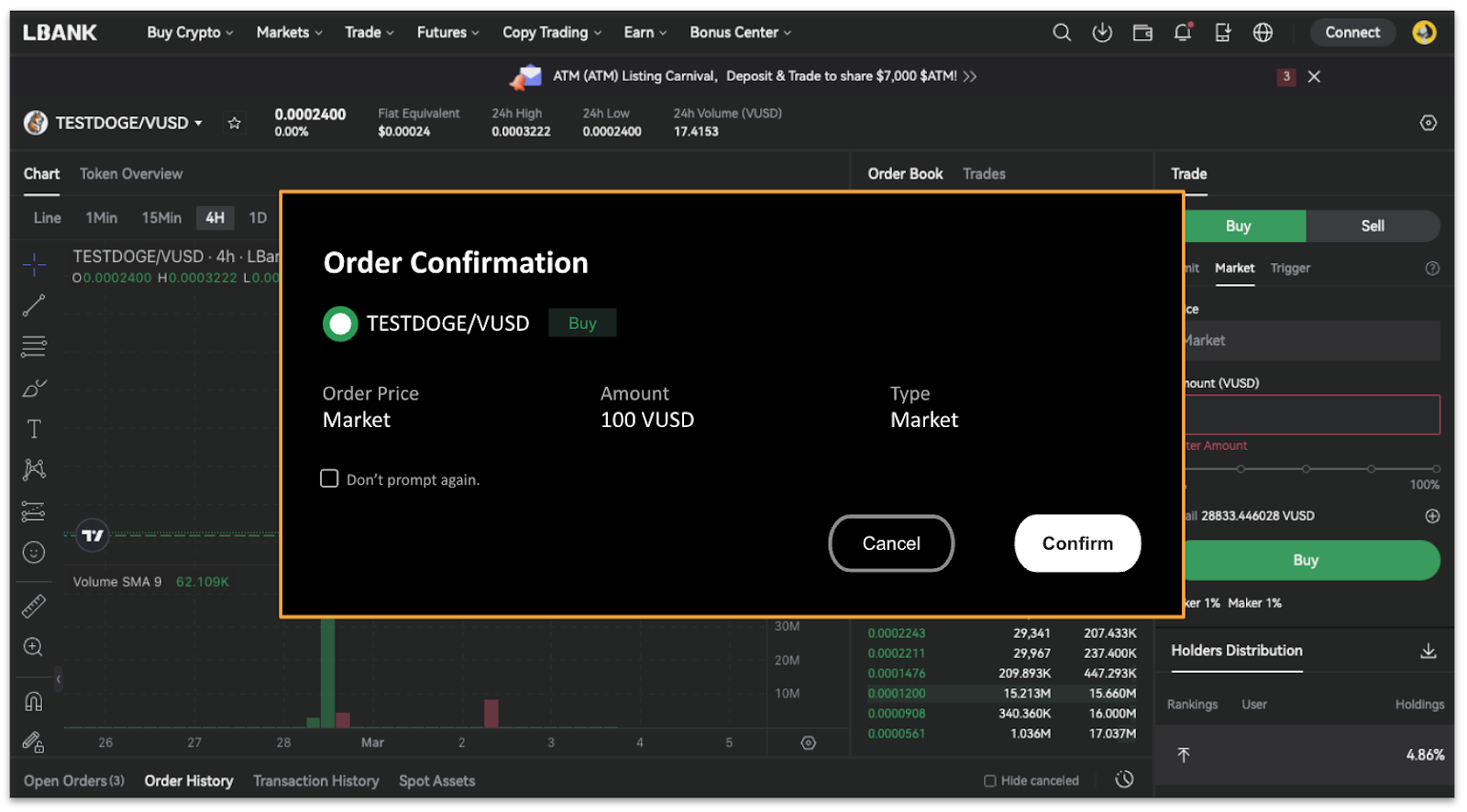
Task: Add TESTDOGE/VUSD to favorites star
Action: 235,123
